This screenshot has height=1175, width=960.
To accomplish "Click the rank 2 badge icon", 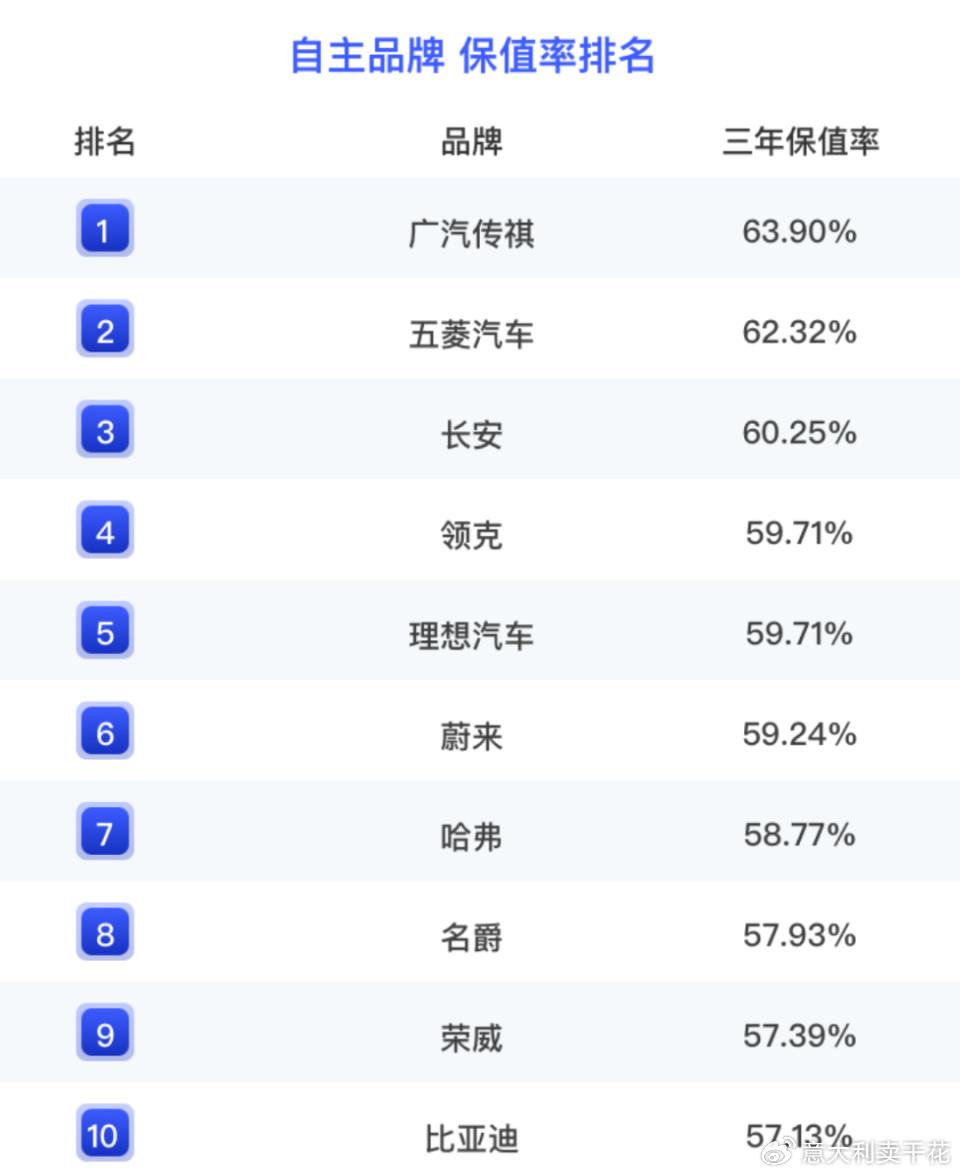I will (105, 328).
